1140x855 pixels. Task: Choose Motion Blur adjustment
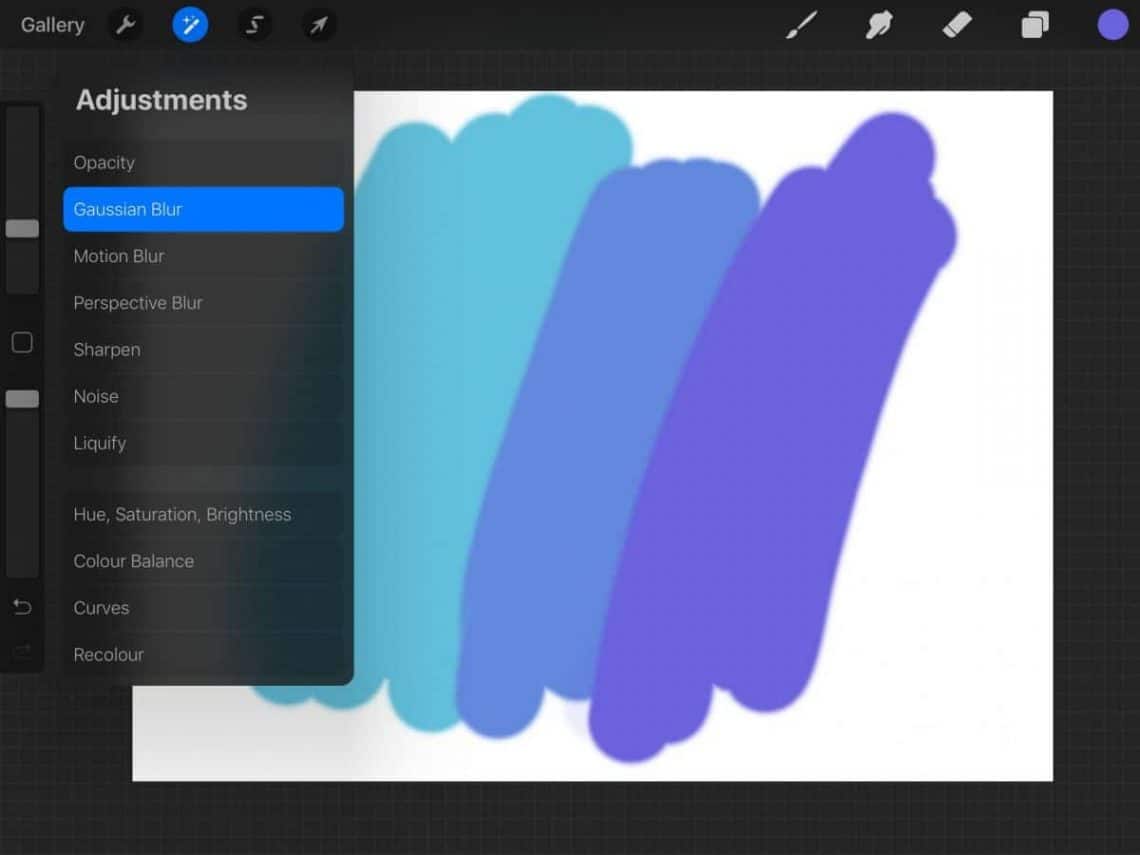coord(204,256)
